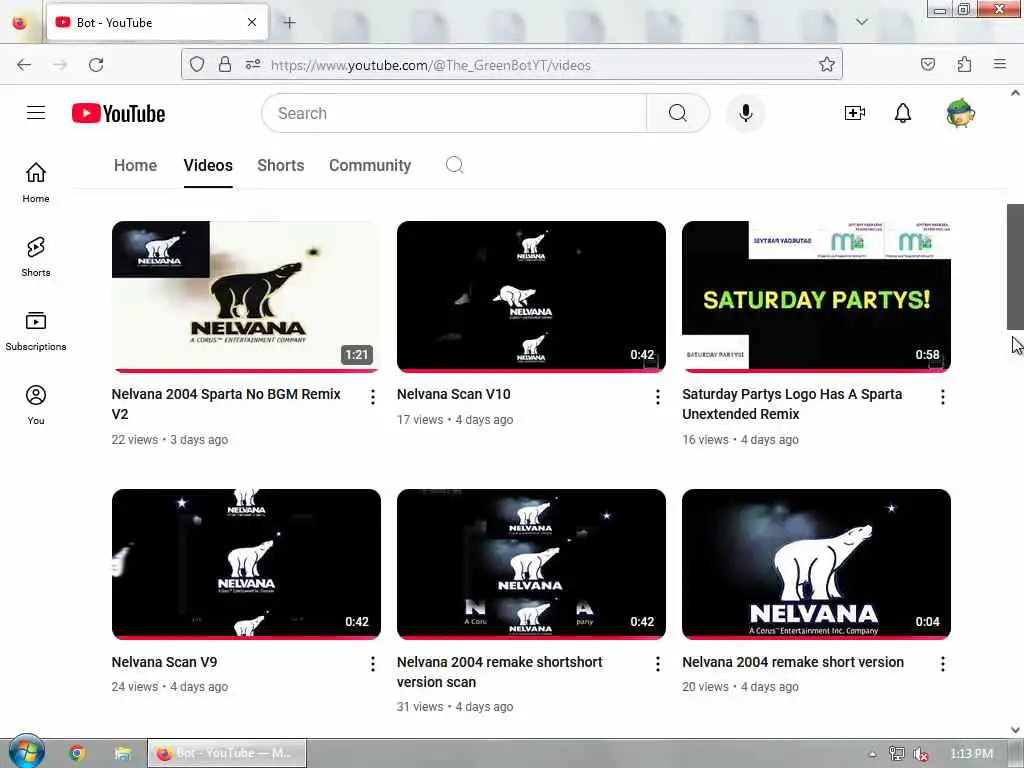Expand the list all tabs chevron
Screen dimensions: 1024x768
pos(861,22)
